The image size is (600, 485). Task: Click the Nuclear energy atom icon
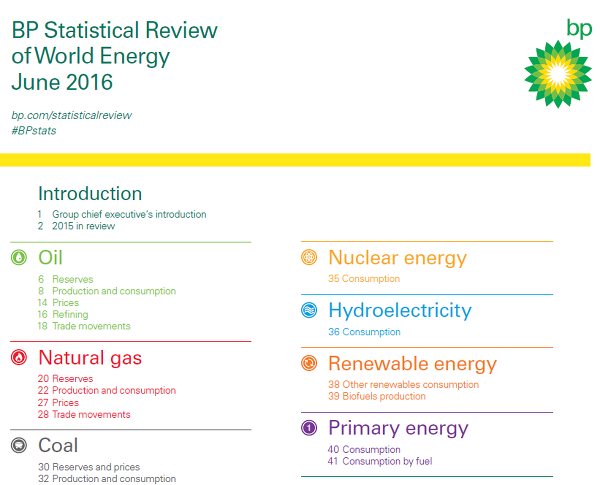click(310, 258)
